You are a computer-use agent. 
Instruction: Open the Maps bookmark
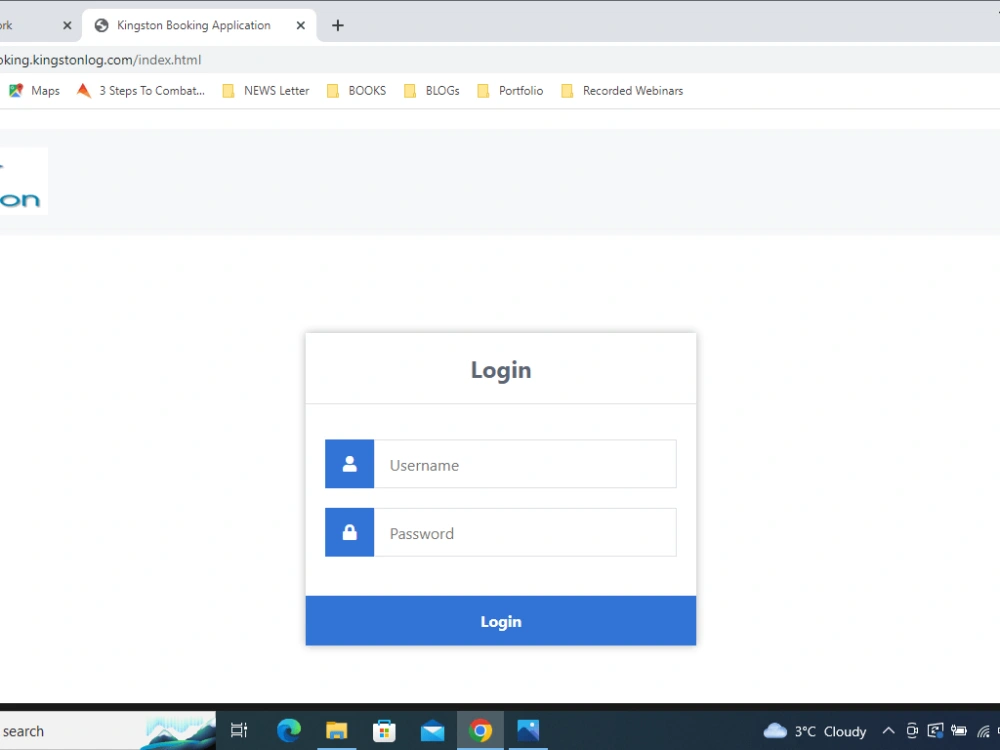click(34, 91)
